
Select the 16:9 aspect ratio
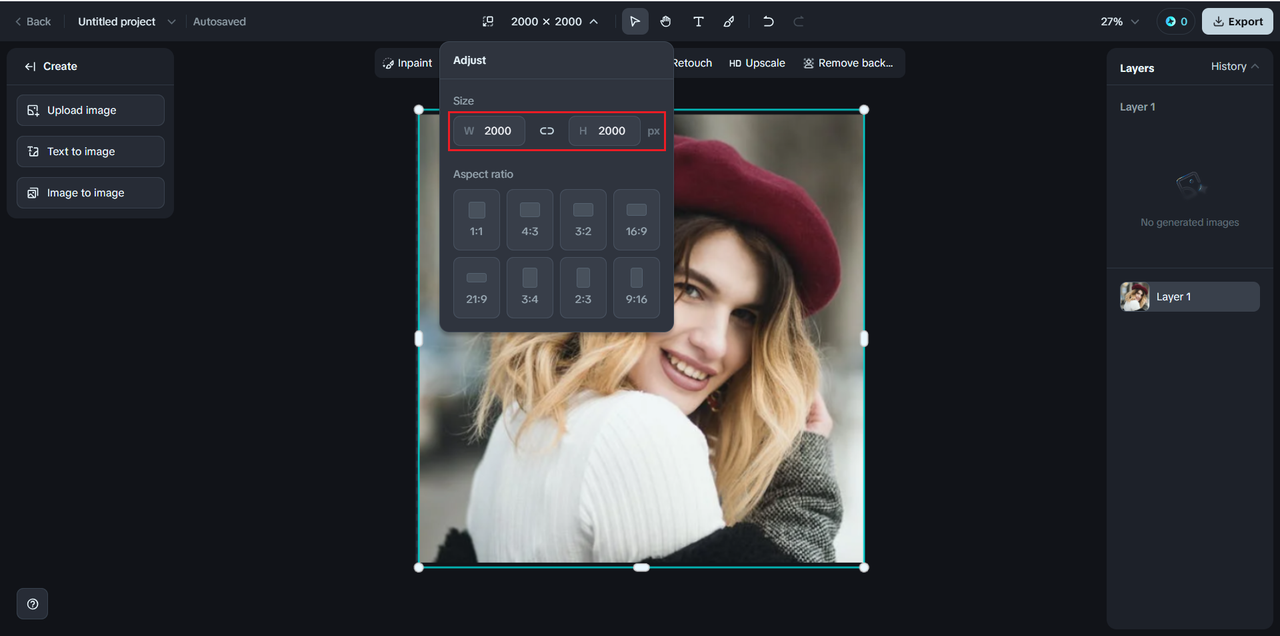click(636, 220)
